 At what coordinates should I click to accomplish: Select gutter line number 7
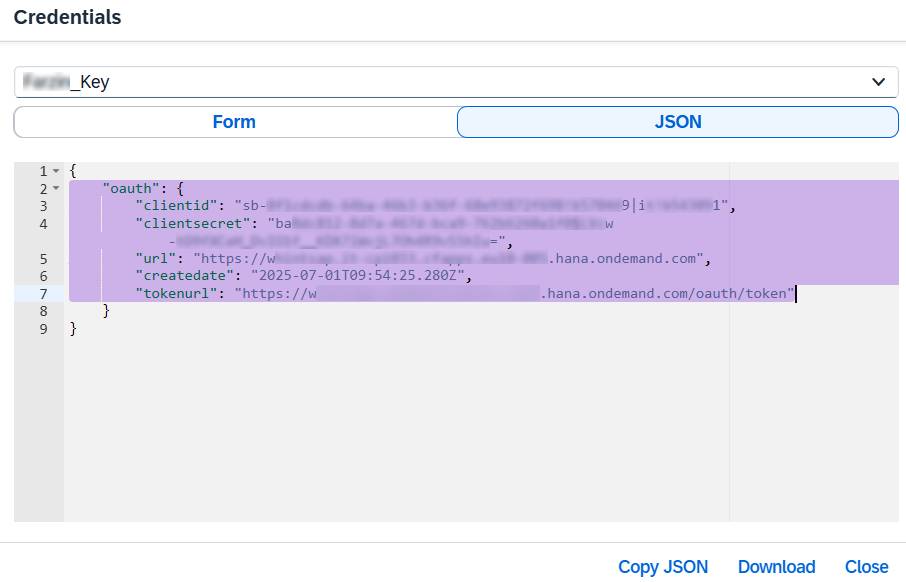pyautogui.click(x=43, y=294)
